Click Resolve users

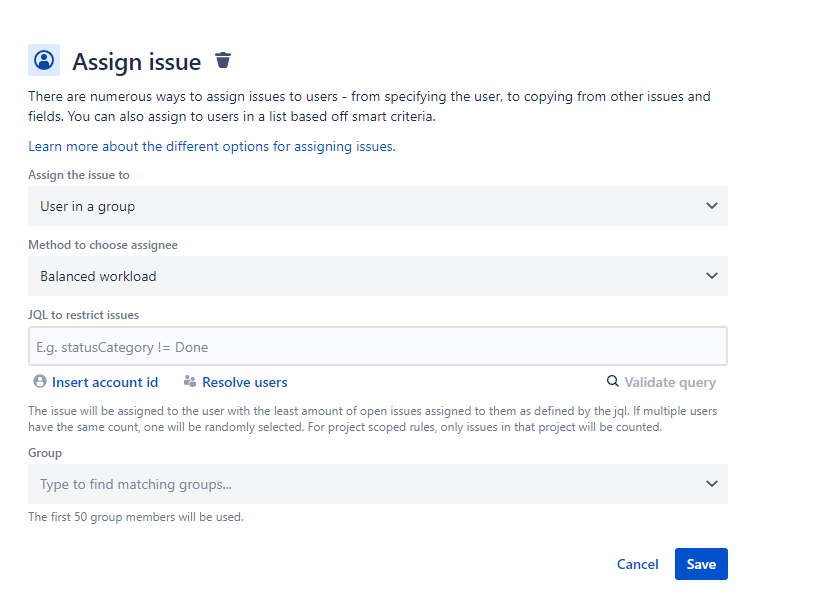click(244, 382)
